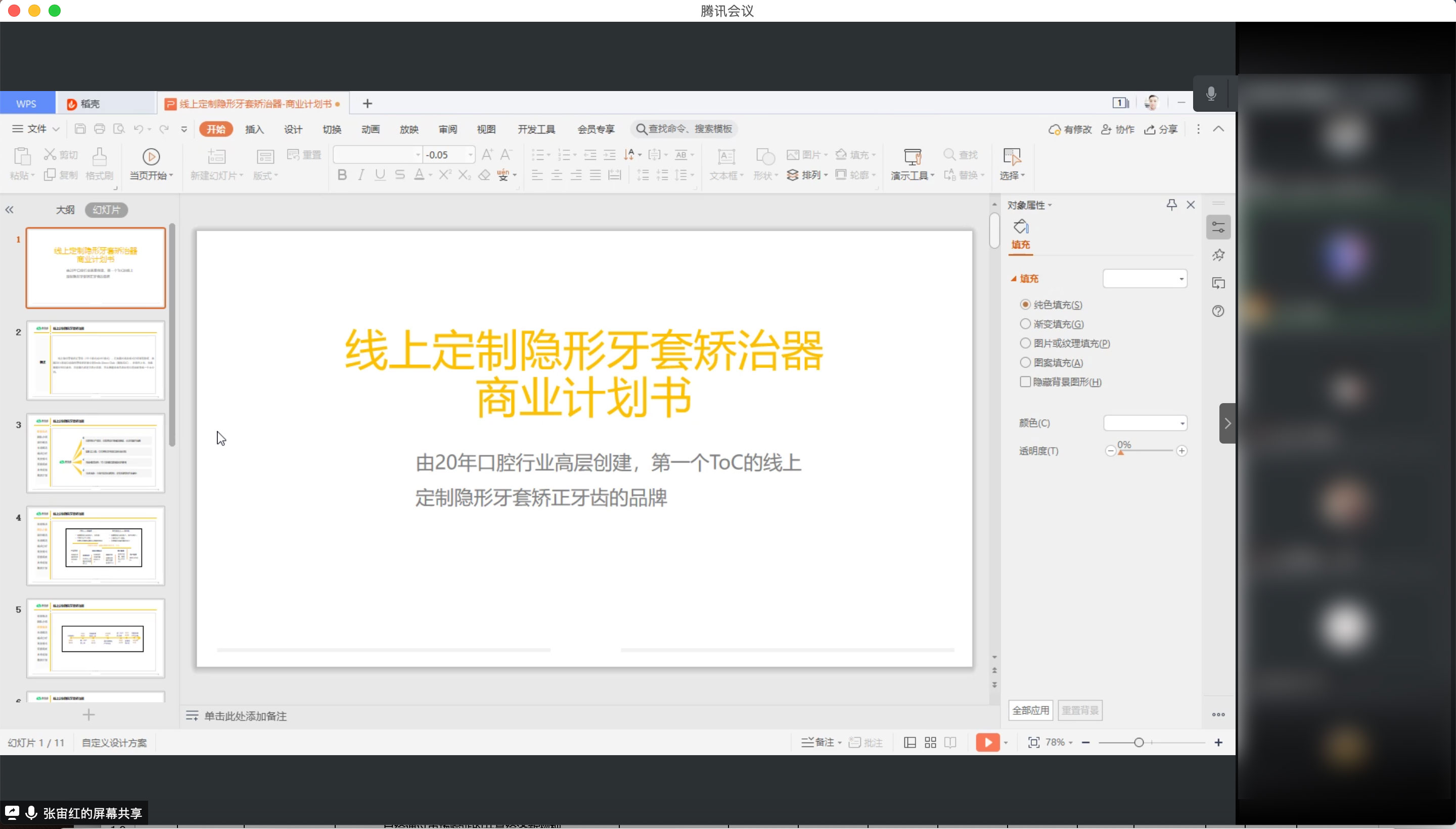Click the paint bucket fill icon
The height and width of the screenshot is (829, 1456).
click(1021, 227)
